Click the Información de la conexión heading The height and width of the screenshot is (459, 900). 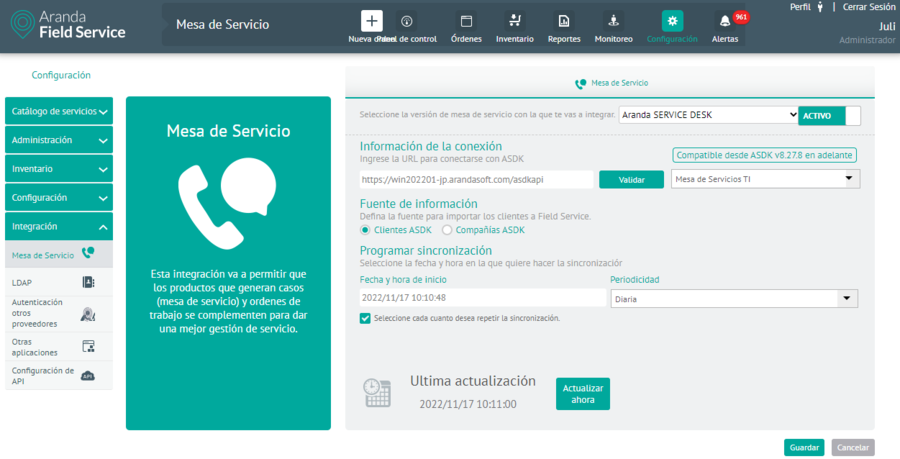430,146
